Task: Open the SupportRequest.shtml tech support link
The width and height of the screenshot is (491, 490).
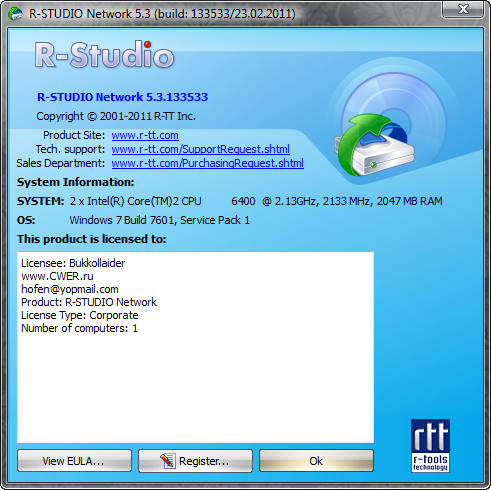Action: click(x=201, y=149)
